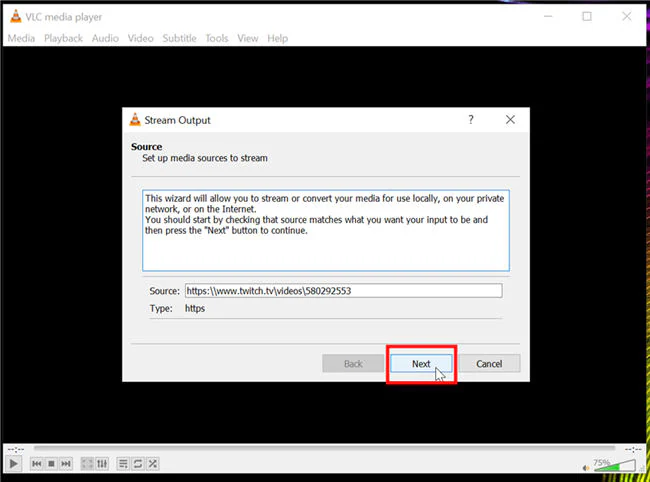This screenshot has width=650, height=482.
Task: Click the VLC cone icon in dialog title
Action: (135, 119)
